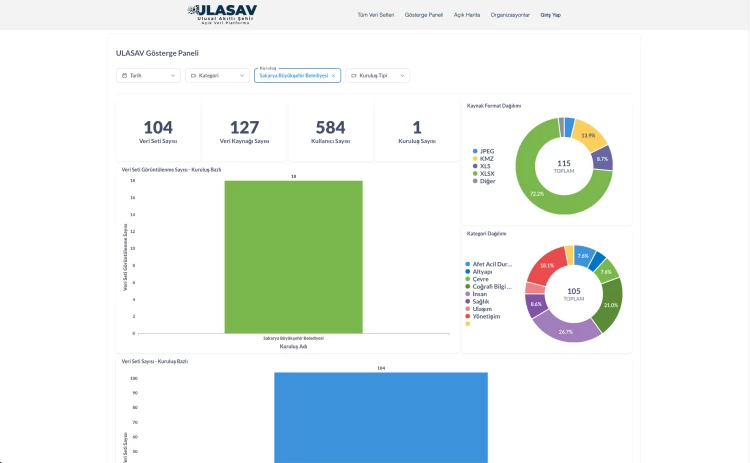The height and width of the screenshot is (463, 750).
Task: Click the folder icon in Kuruluş Tipi filter
Action: (355, 75)
